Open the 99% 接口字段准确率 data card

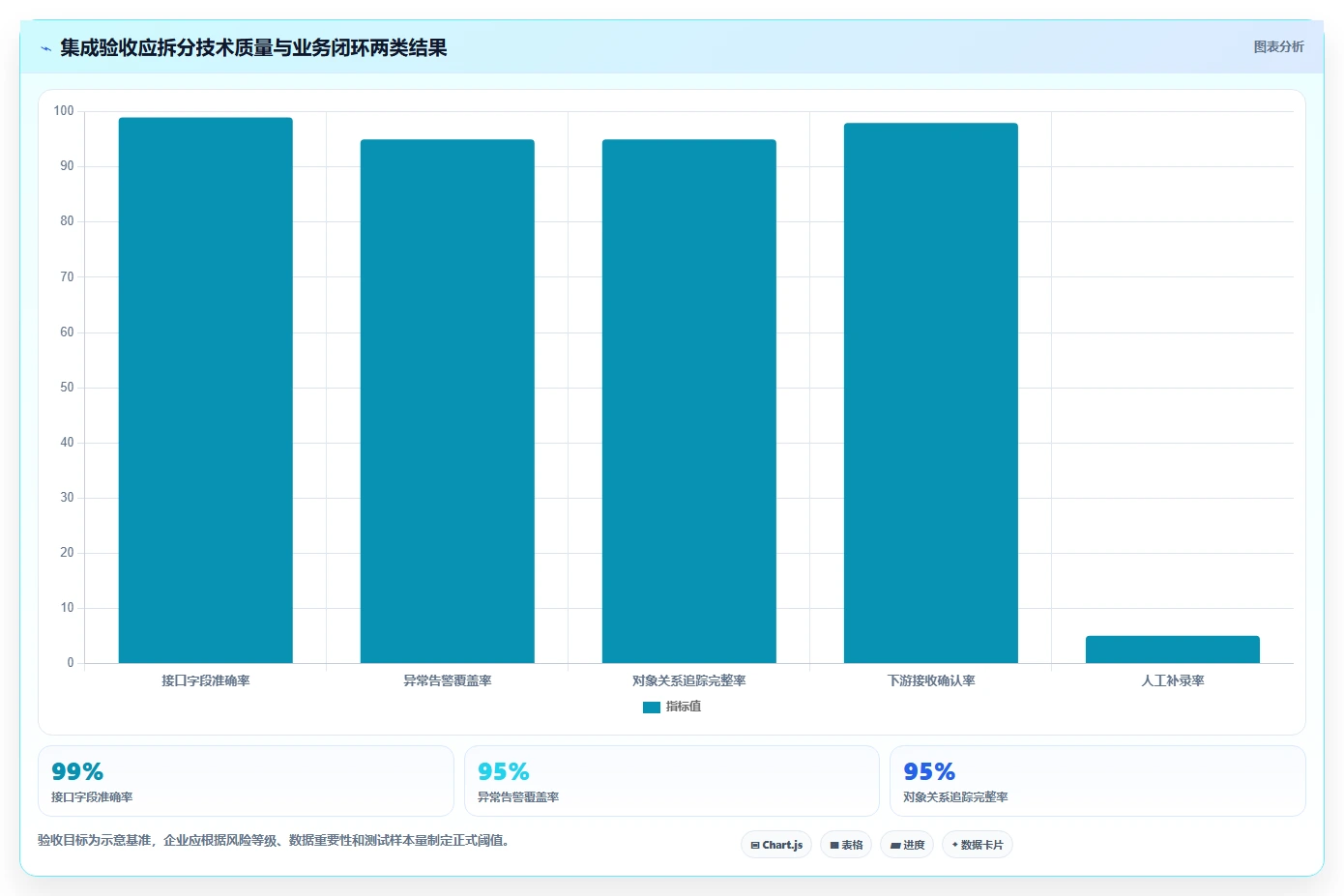point(246,781)
